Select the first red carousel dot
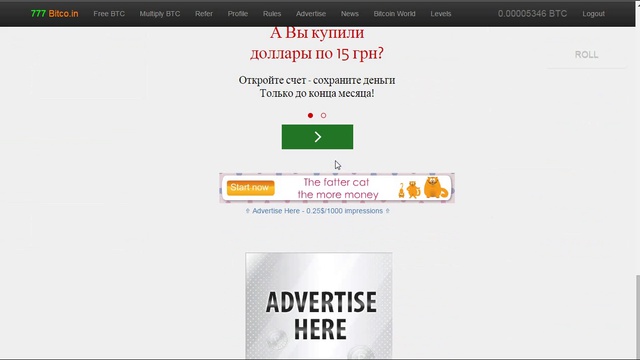Screen dimensions: 640x360 311,116
